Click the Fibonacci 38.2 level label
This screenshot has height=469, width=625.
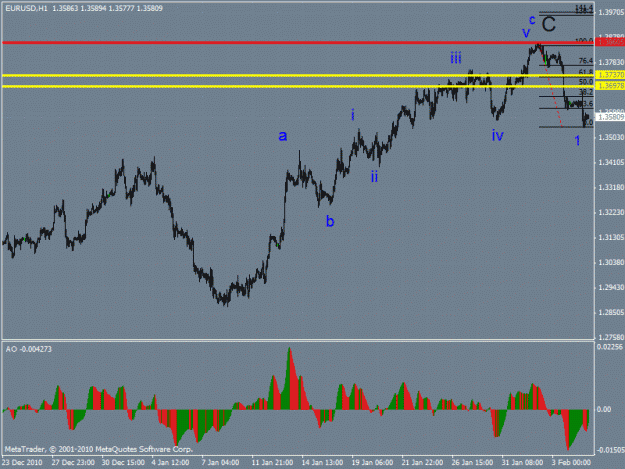tap(586, 92)
